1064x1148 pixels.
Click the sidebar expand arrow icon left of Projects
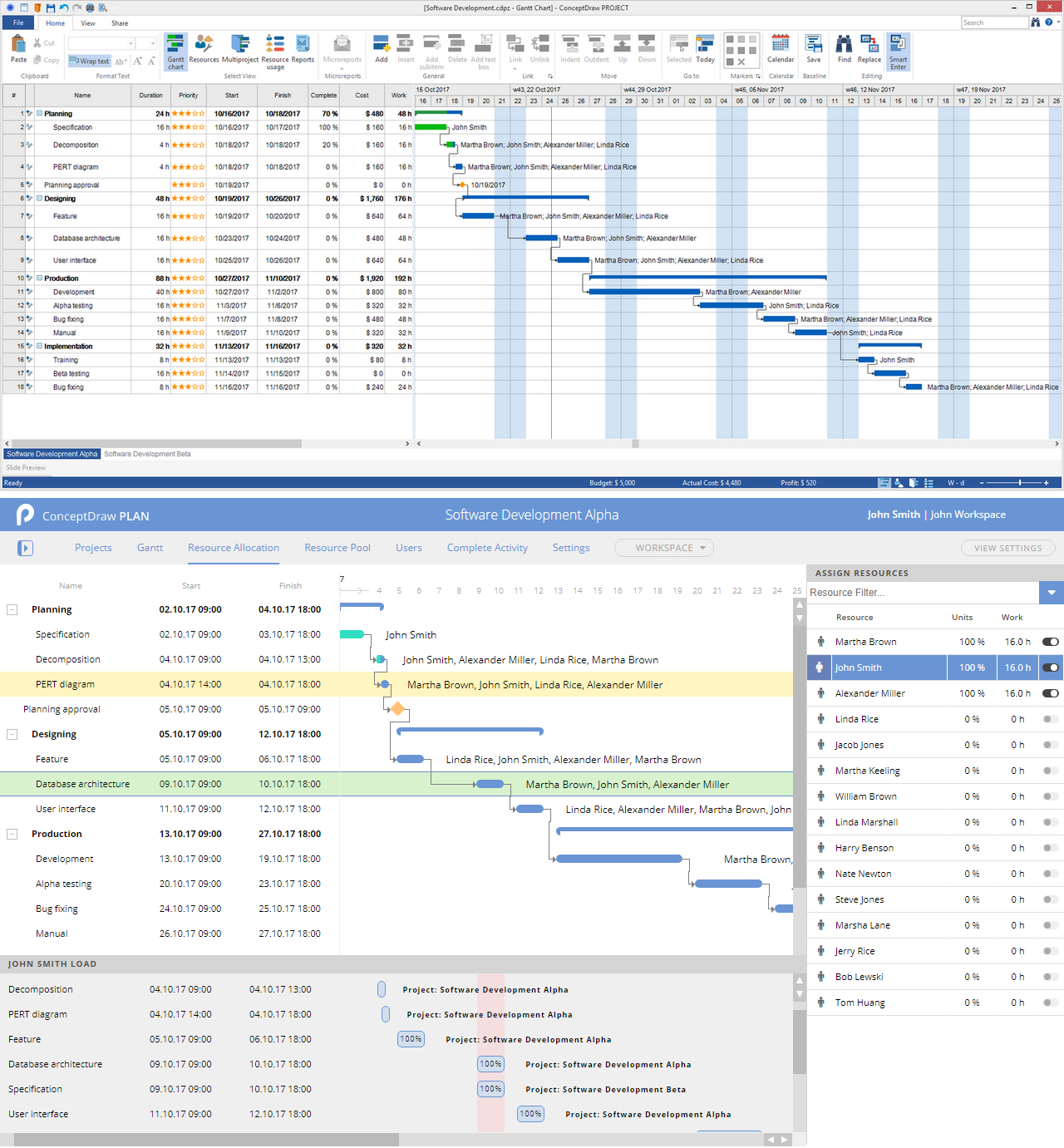point(25,548)
